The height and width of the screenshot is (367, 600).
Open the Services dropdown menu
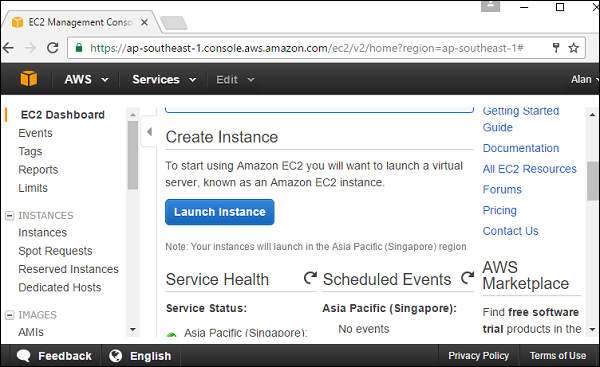pos(164,80)
